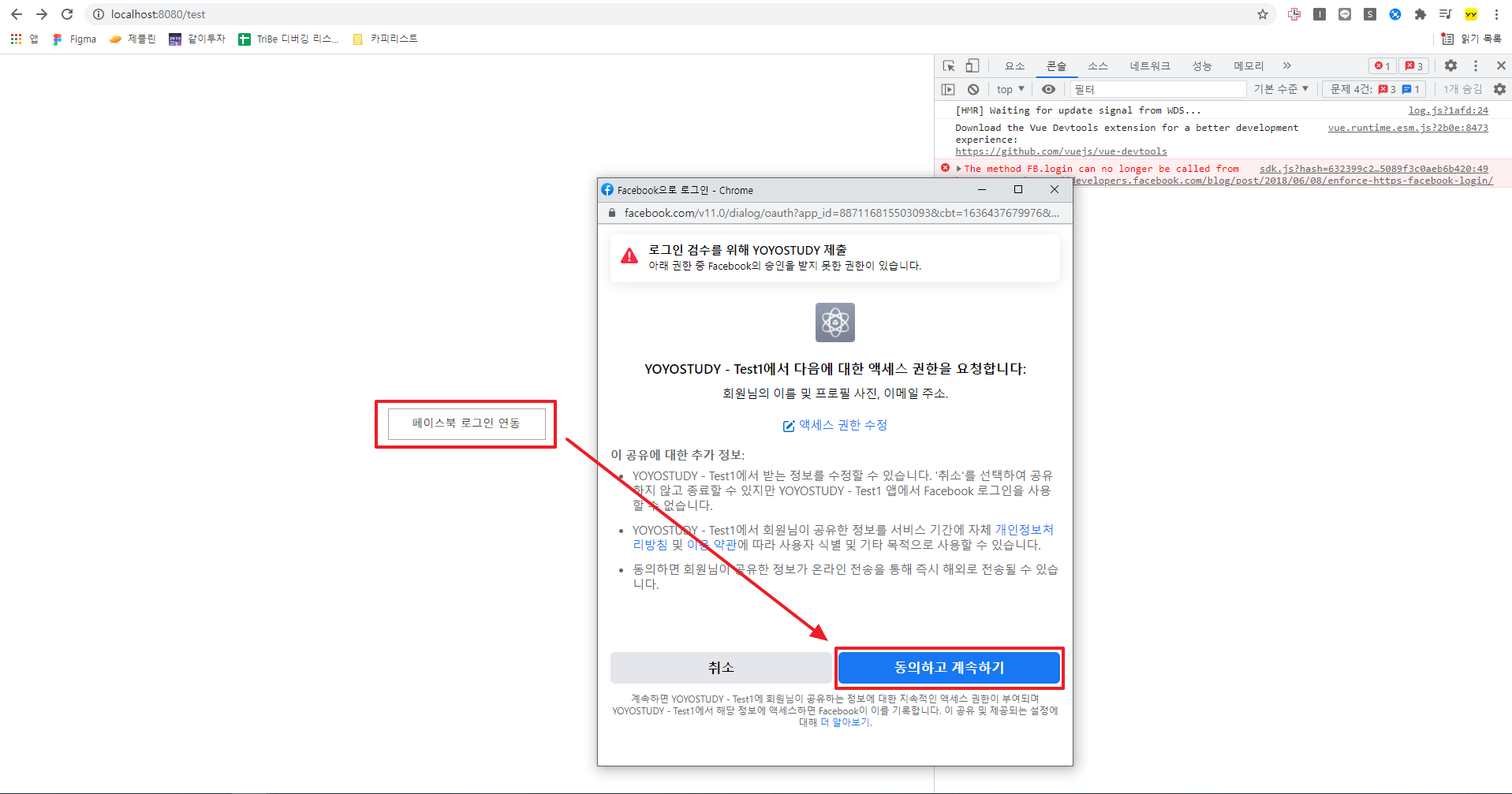Viewport: 1512px width, 794px height.
Task: Click the gray S extension icon
Action: 1370,14
